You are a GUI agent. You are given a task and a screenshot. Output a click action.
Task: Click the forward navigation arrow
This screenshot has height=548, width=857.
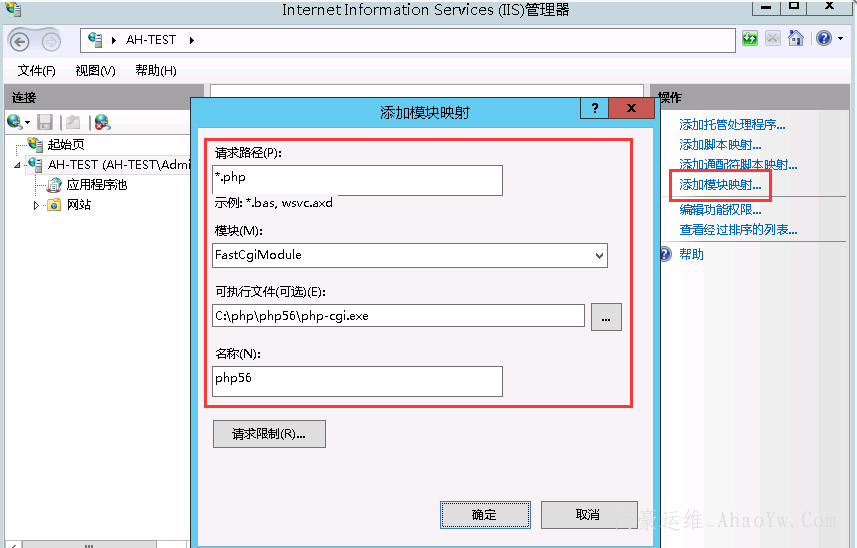[x=49, y=40]
